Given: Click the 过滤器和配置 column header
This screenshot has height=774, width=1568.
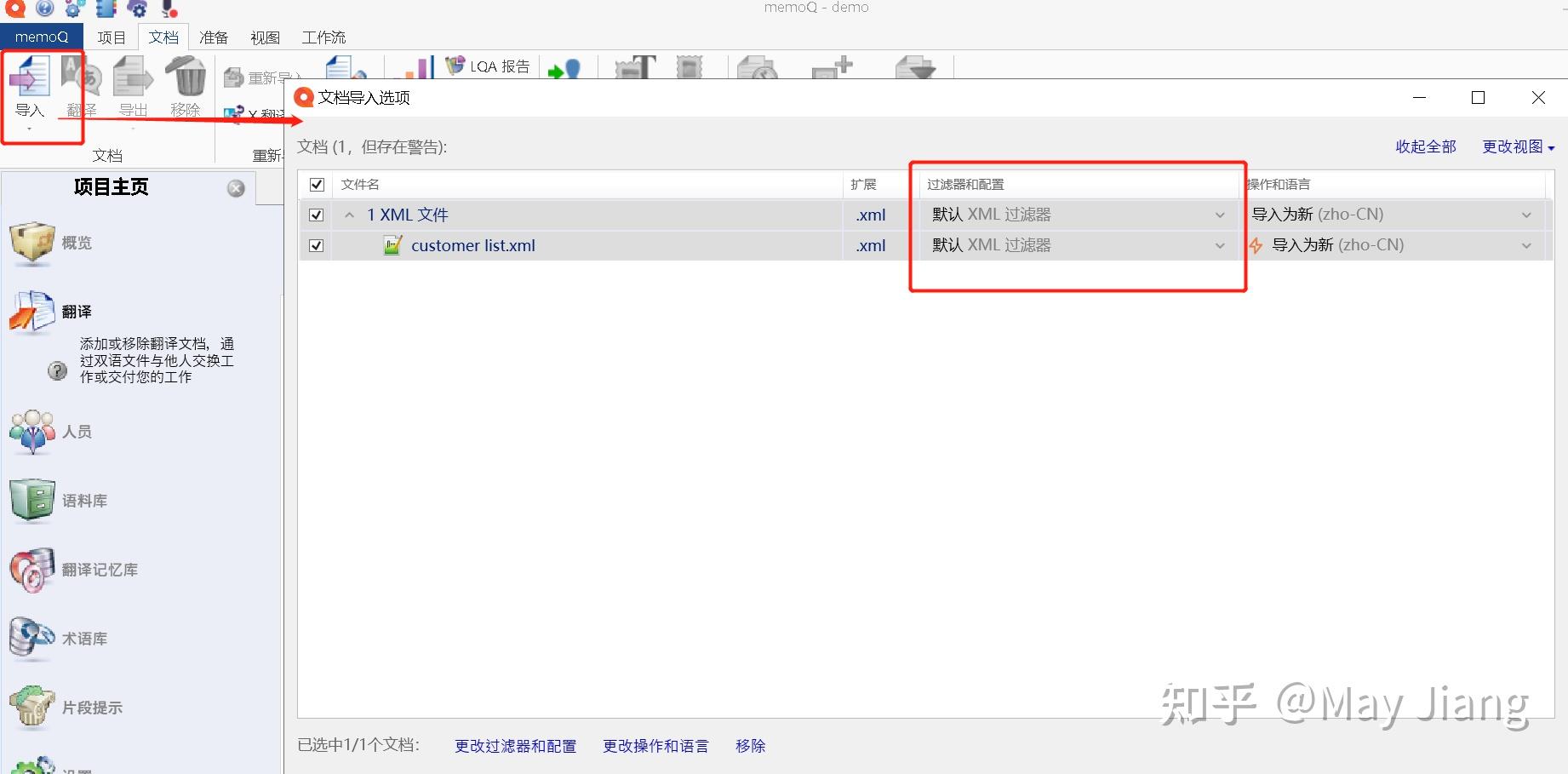Looking at the screenshot, I should [x=965, y=184].
